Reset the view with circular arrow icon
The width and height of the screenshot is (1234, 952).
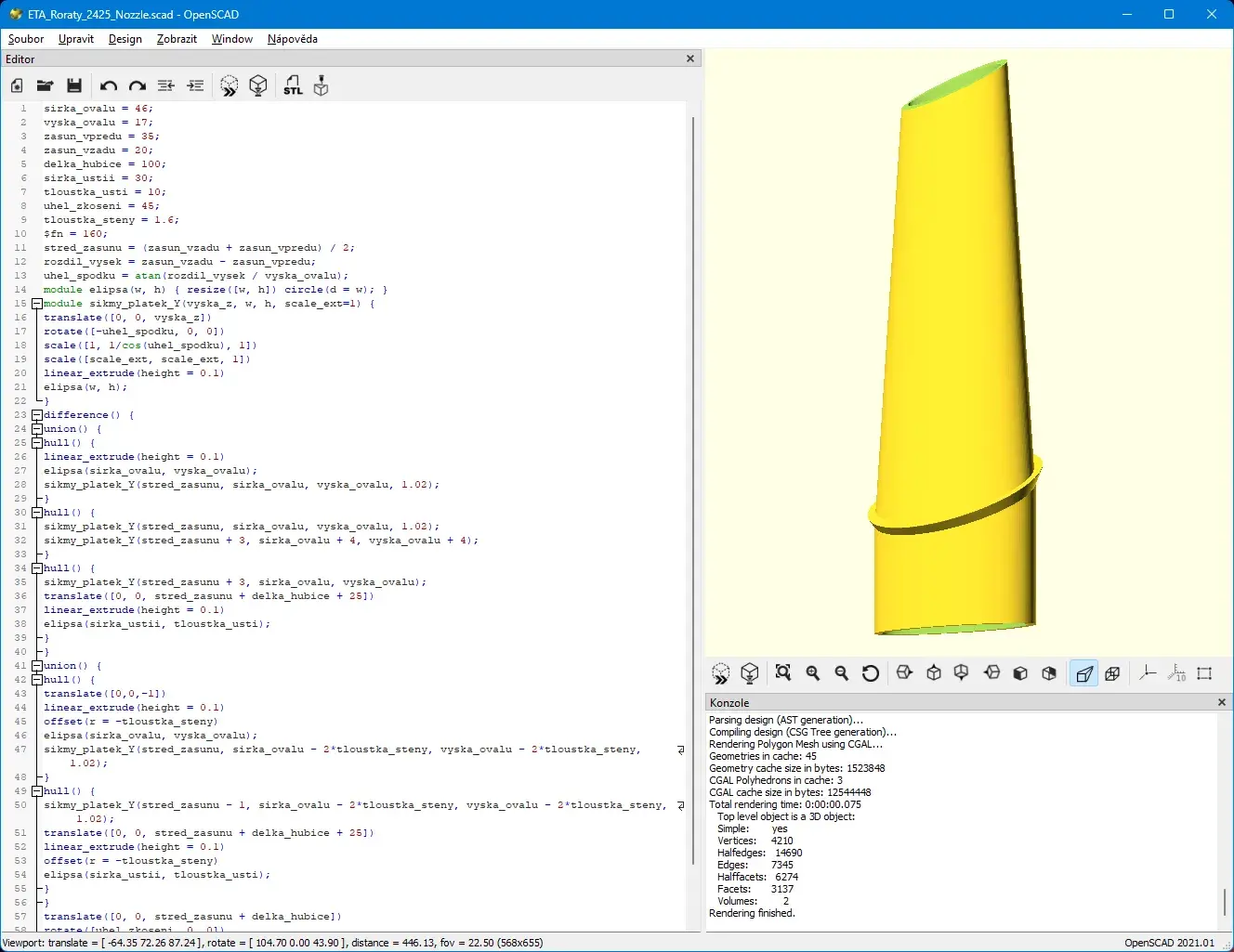(x=871, y=673)
